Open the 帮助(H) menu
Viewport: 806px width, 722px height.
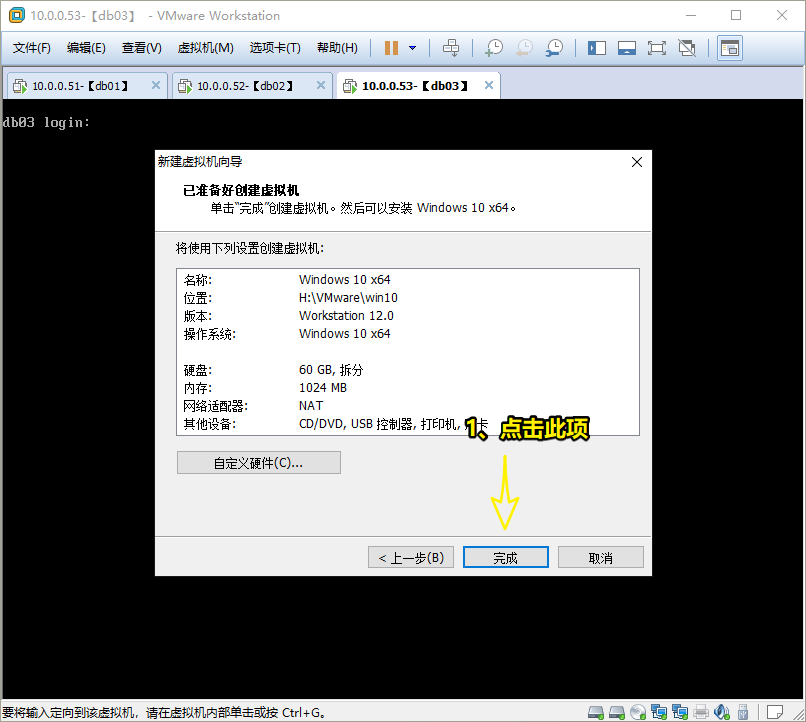click(x=337, y=48)
